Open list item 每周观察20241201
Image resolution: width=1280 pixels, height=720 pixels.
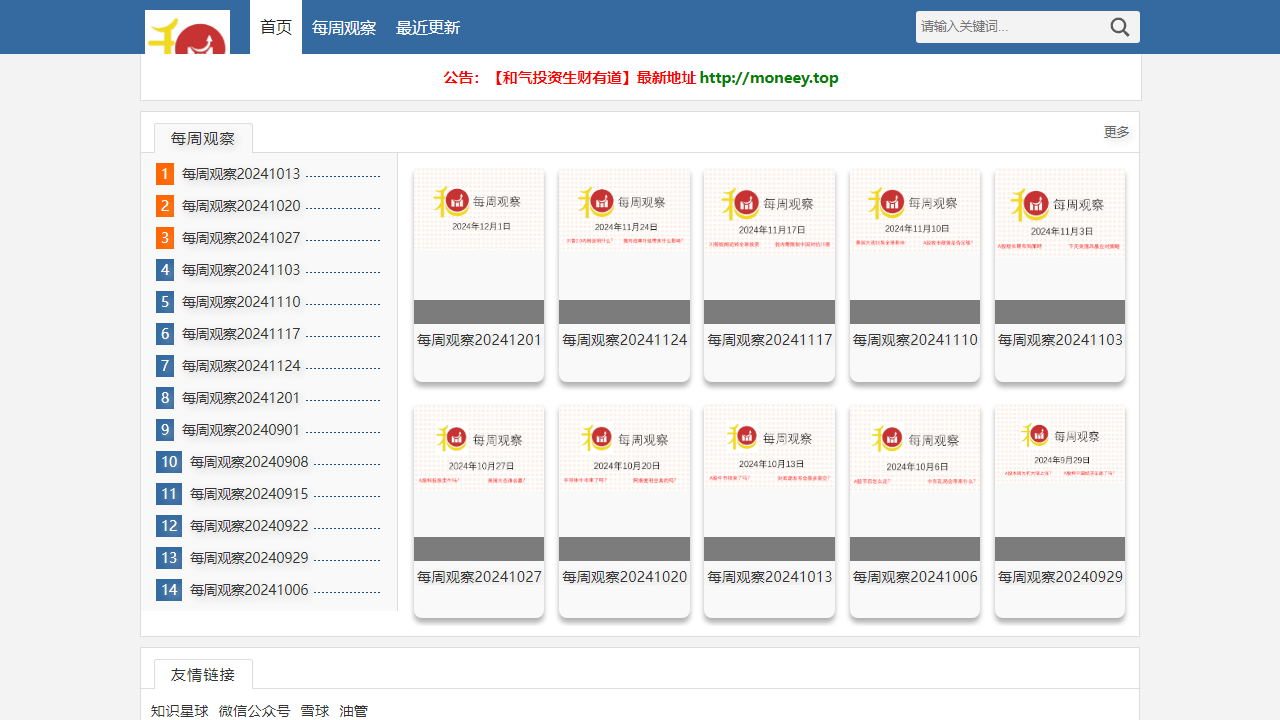tap(241, 398)
